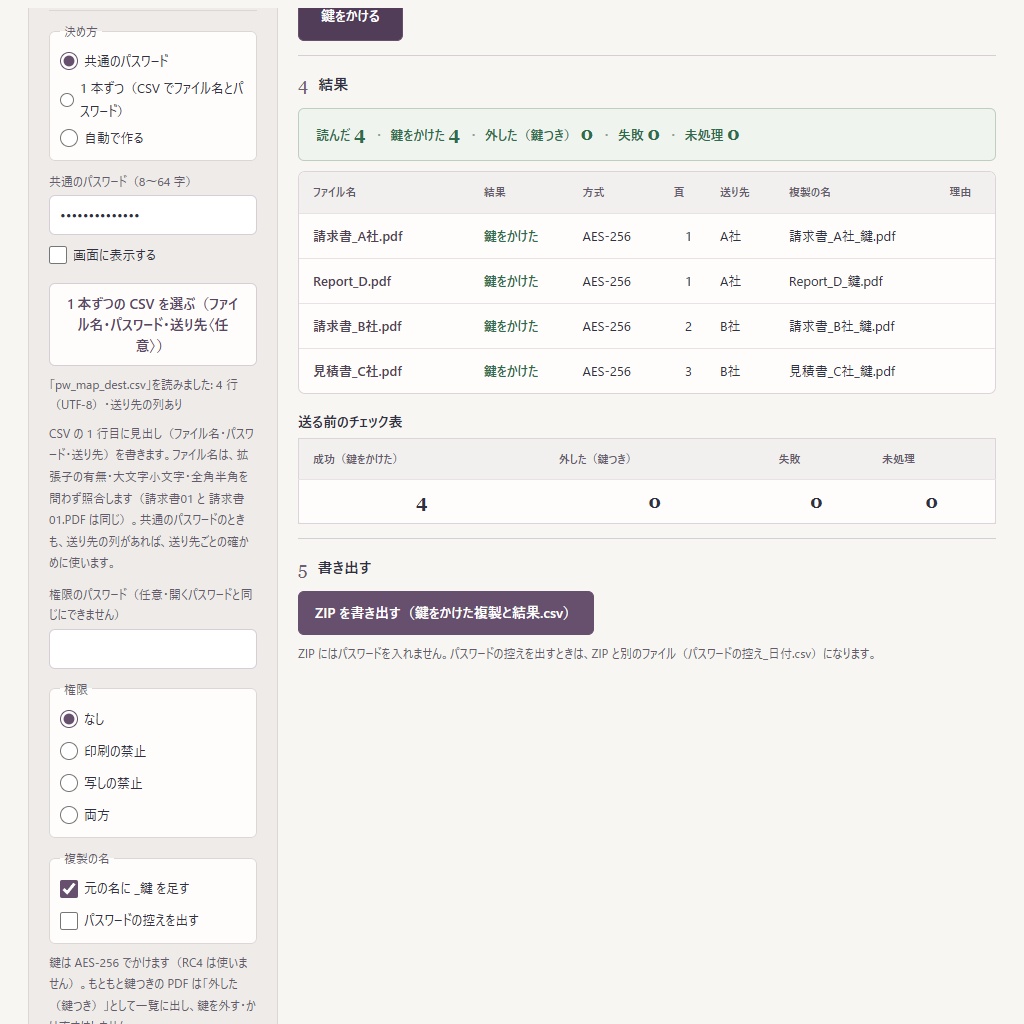This screenshot has width=1024, height=1024.
Task: Click 成功（鍵をかけた） checklist header
Action: click(x=355, y=459)
